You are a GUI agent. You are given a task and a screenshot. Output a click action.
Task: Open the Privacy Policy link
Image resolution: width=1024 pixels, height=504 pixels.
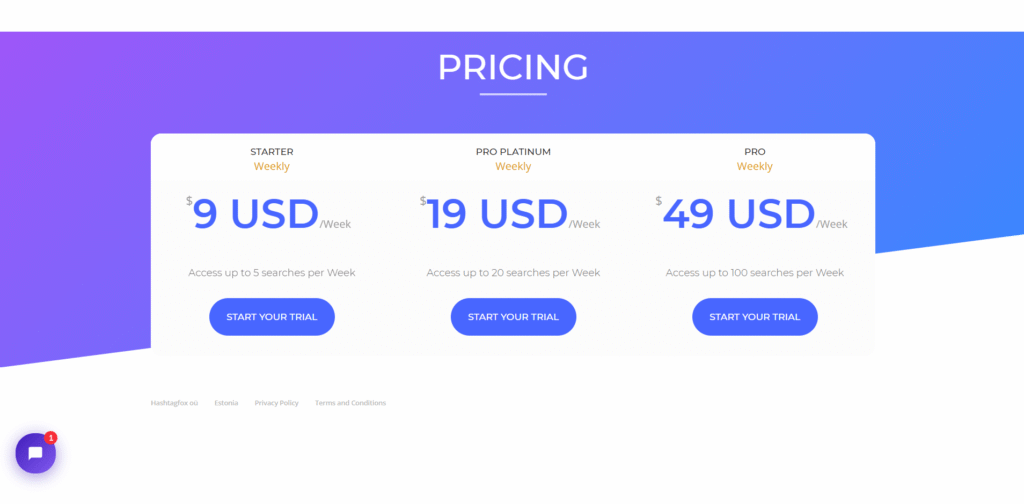(x=277, y=403)
